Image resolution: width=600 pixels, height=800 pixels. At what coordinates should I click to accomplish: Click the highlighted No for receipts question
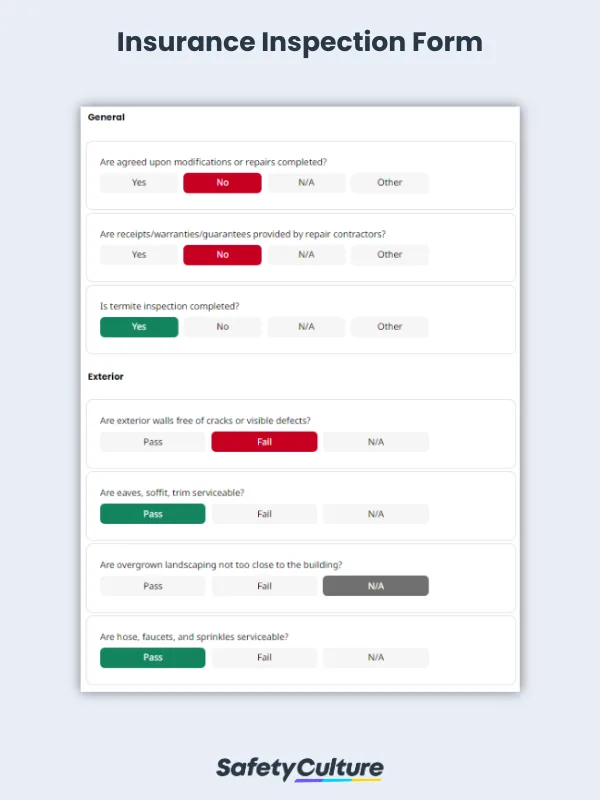(221, 254)
